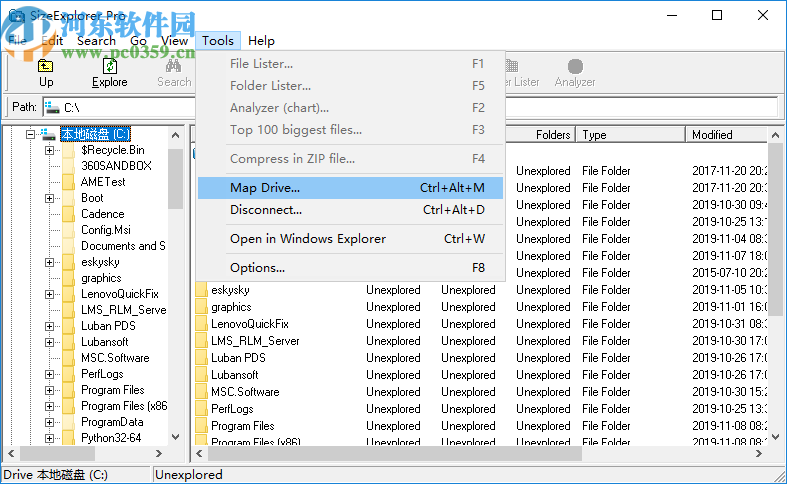This screenshot has height=484, width=787.
Task: Click the LMS_RLM_Server folder icon in file list
Action: click(x=201, y=341)
